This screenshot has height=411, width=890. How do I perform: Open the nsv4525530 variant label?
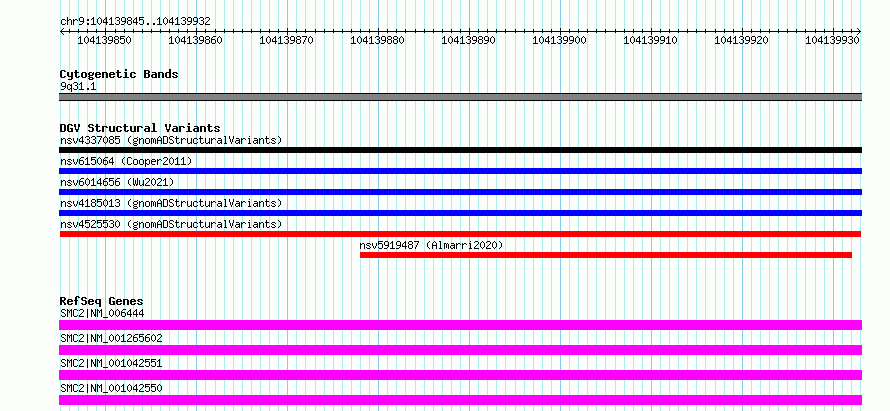(171, 224)
